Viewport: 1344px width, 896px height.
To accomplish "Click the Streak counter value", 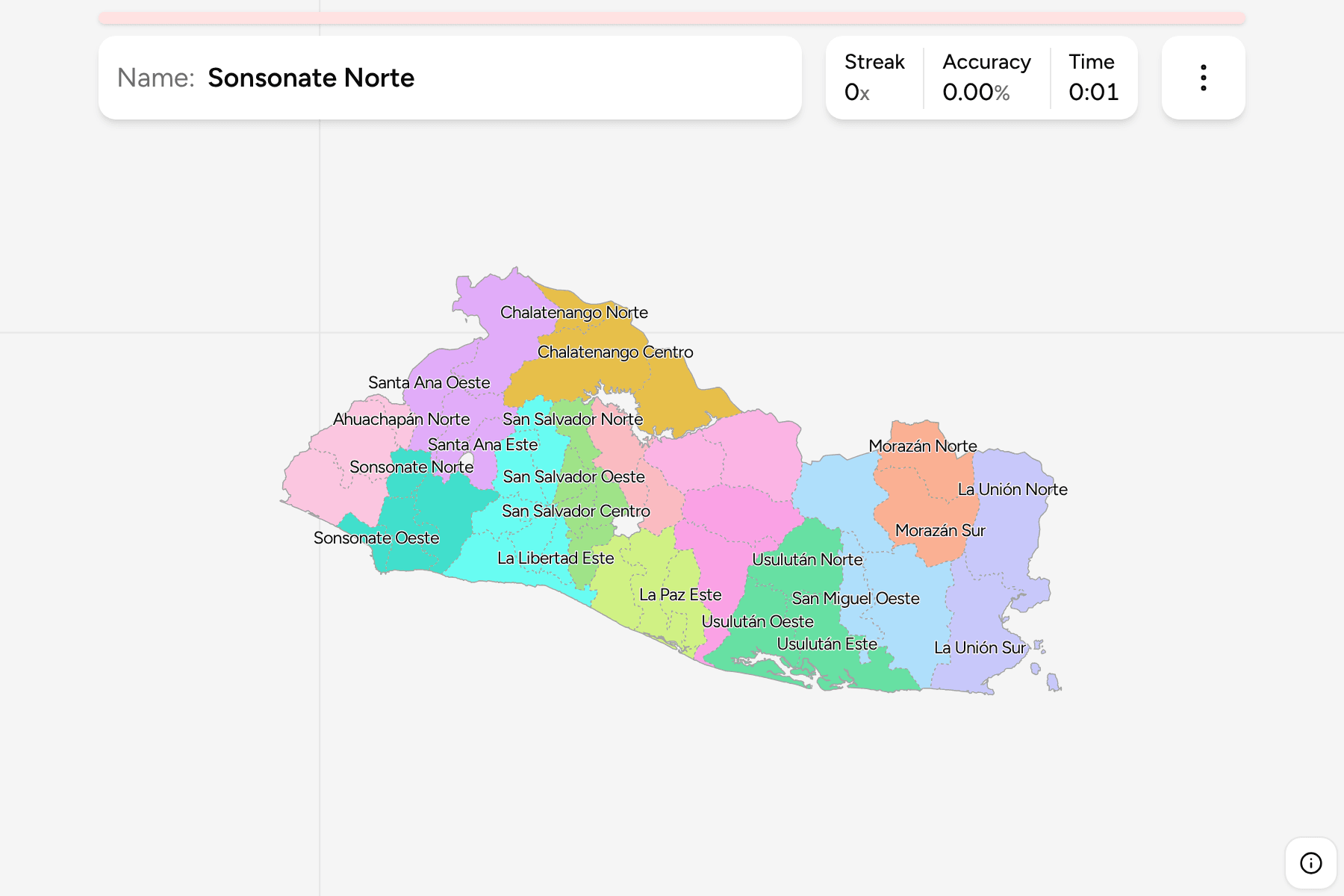I will [x=857, y=92].
